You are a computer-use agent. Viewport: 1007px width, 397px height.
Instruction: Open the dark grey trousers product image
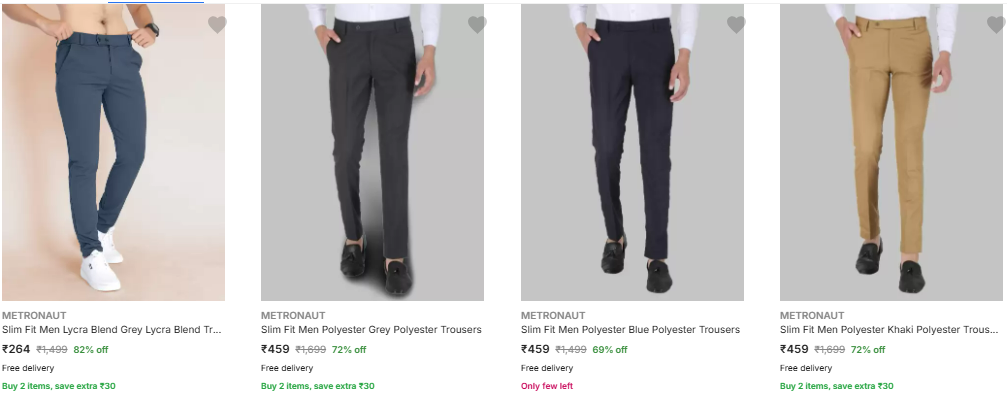tap(372, 152)
